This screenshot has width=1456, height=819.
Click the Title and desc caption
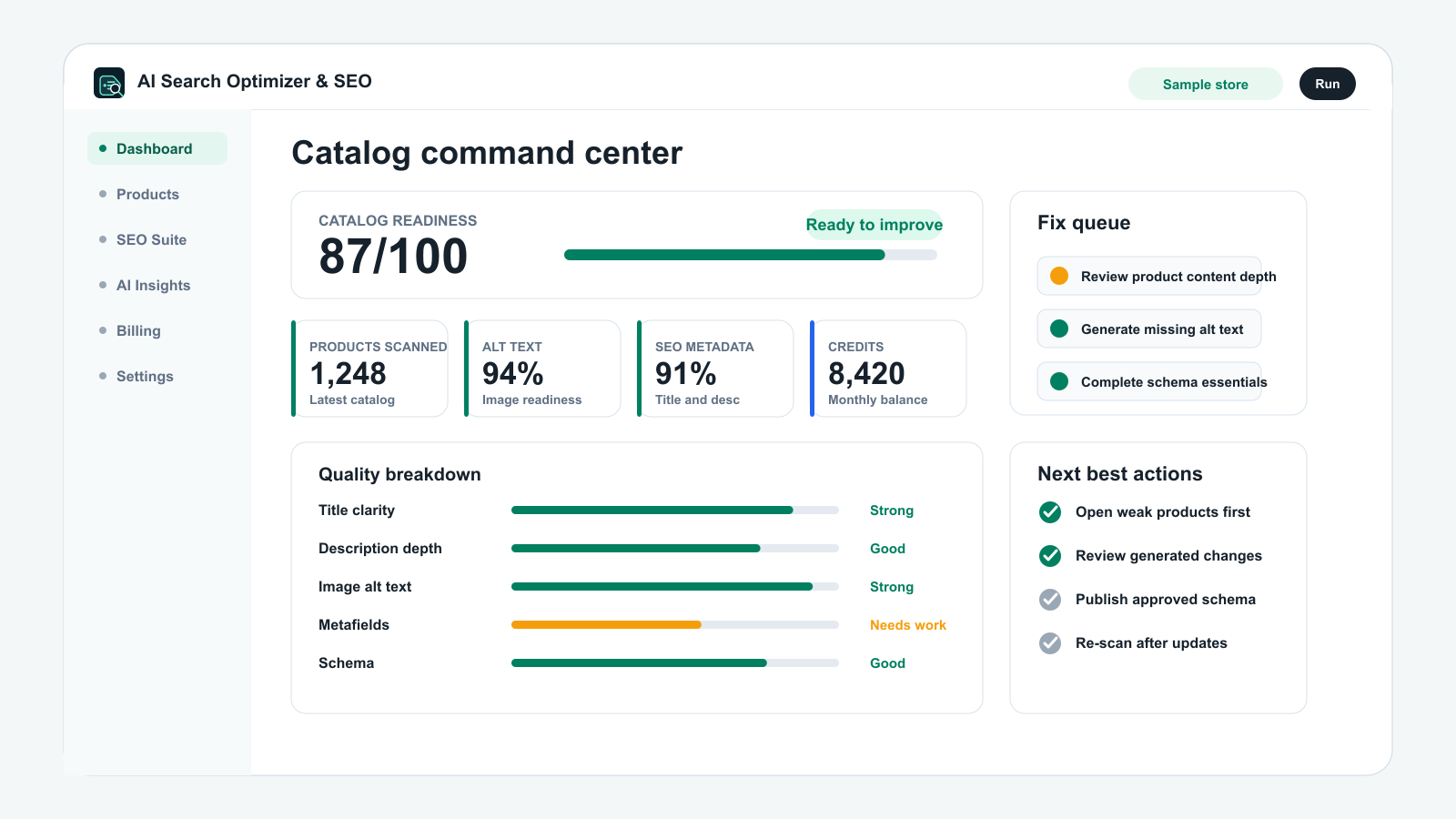[697, 399]
